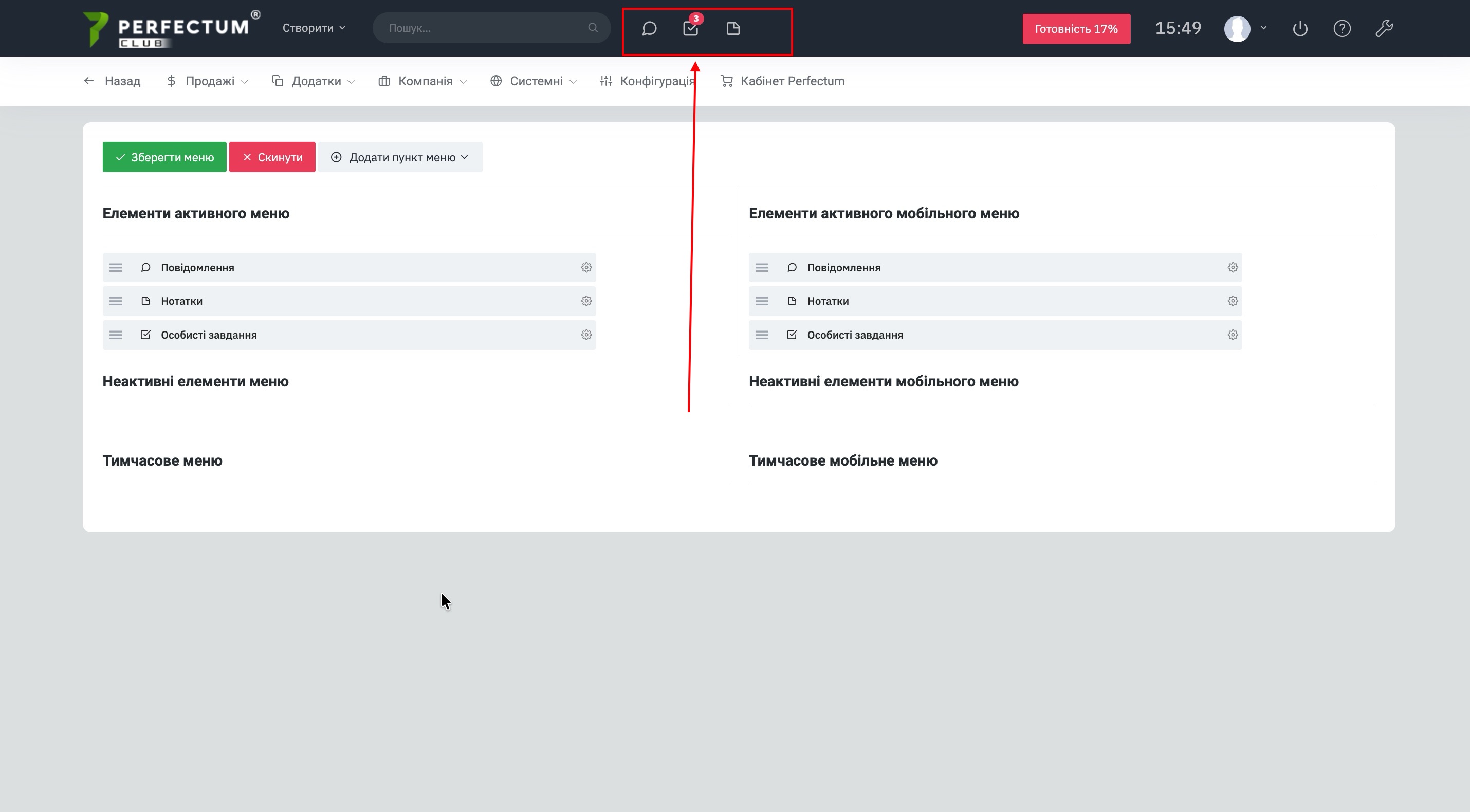Open gear settings for mobile Нотатки item
Screen dimensions: 1470x812
tap(1233, 301)
